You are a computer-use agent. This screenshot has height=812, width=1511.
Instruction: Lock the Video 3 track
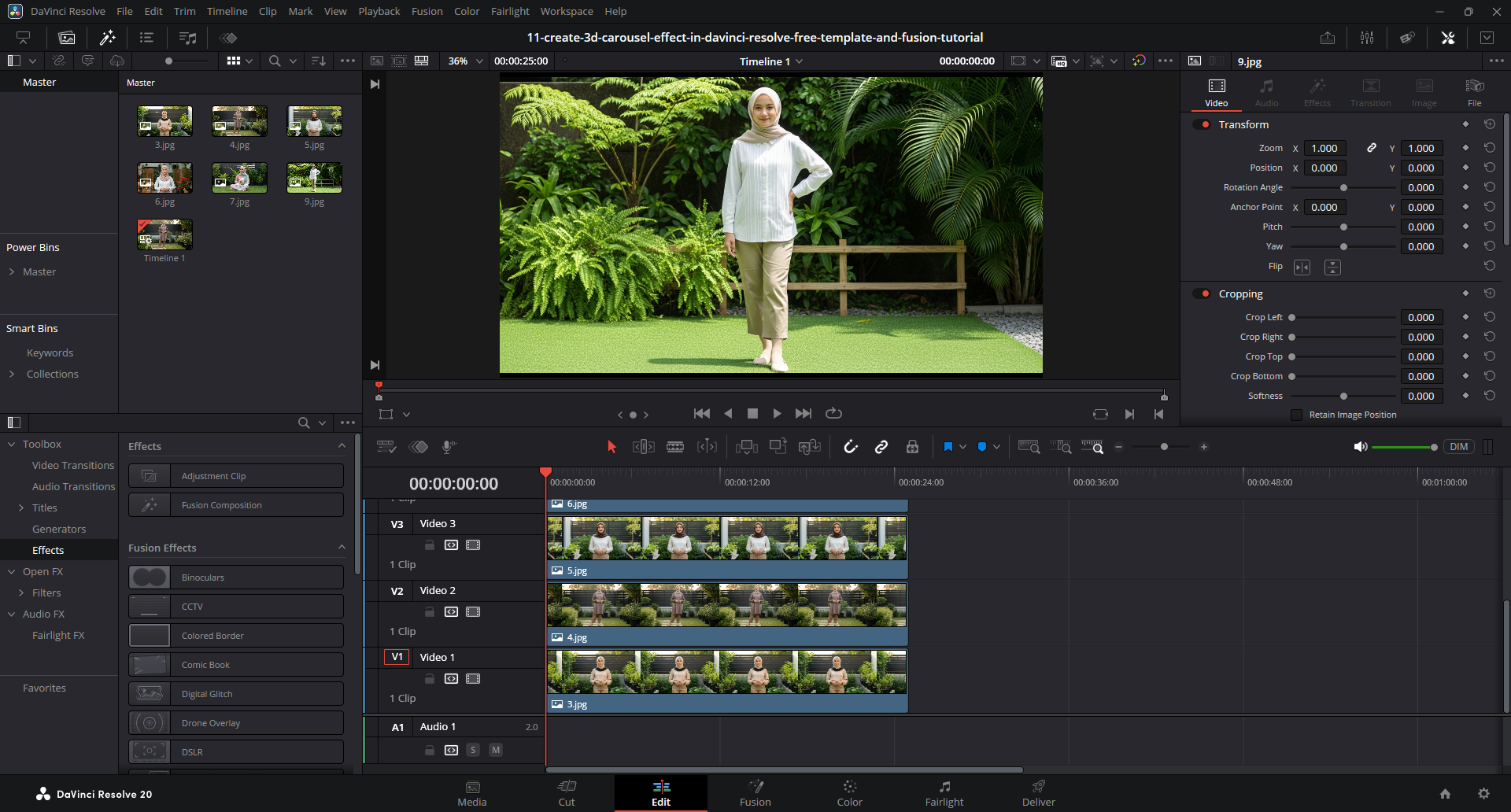point(430,545)
